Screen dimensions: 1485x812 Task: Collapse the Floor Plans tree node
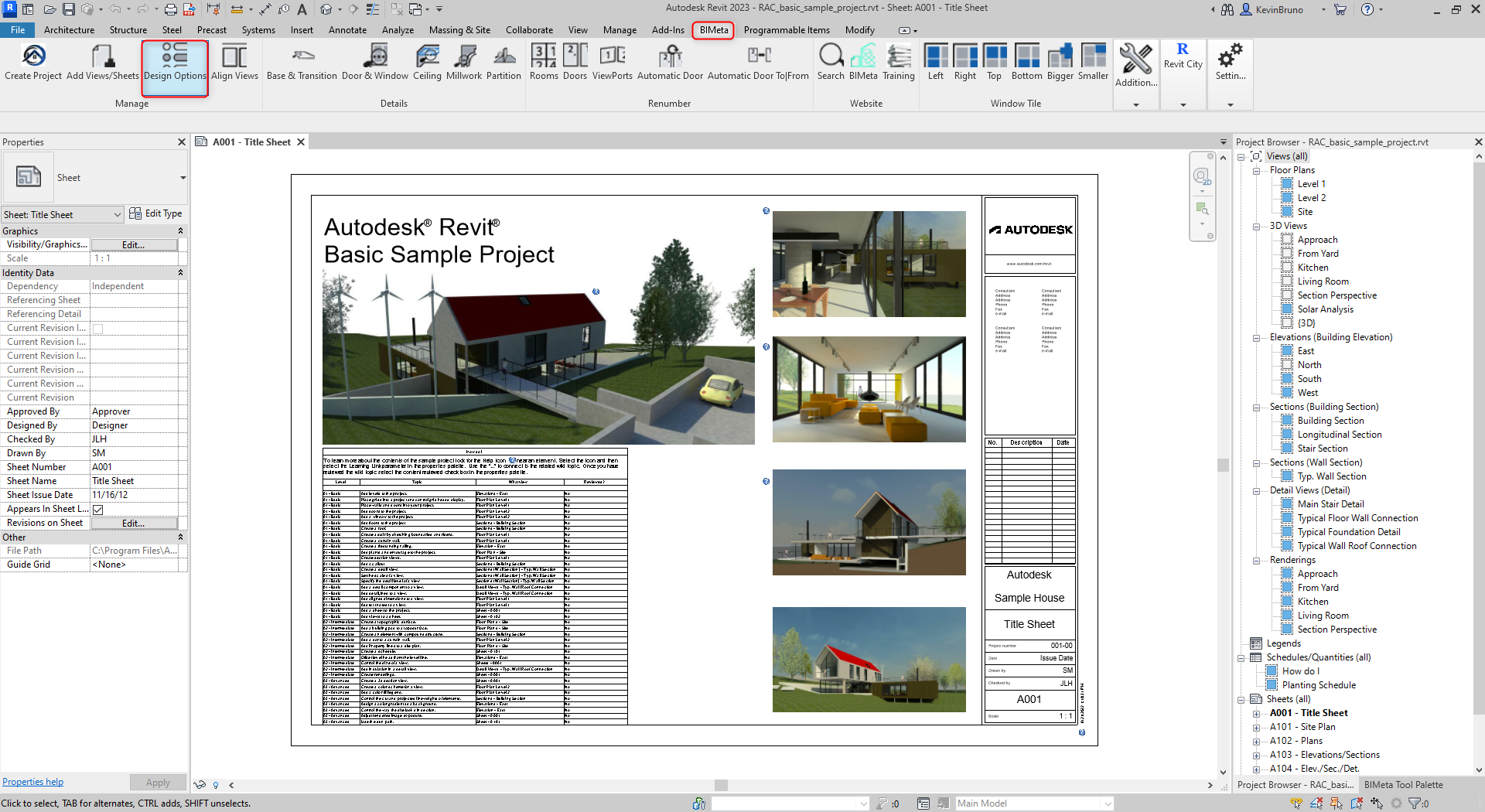[1256, 171]
